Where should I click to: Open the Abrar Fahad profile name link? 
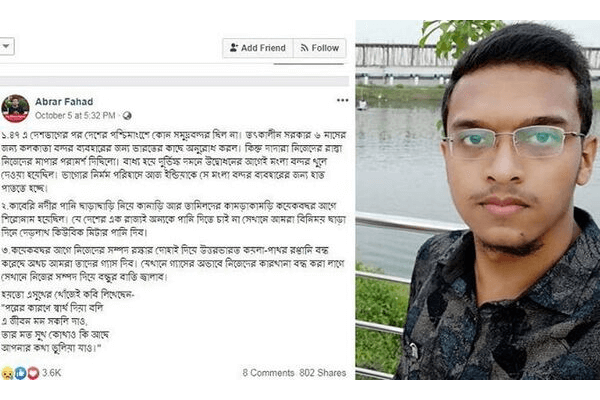point(64,102)
